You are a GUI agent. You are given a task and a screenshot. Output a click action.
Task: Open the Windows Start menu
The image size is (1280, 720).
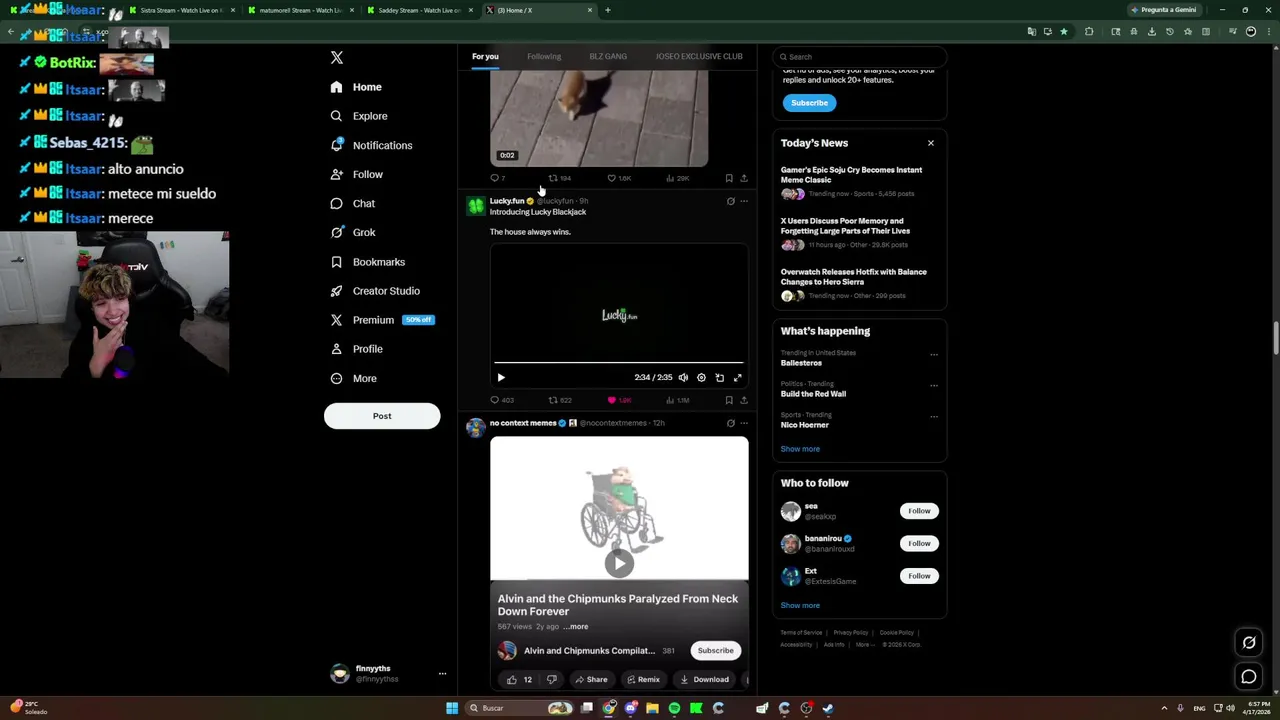click(452, 708)
